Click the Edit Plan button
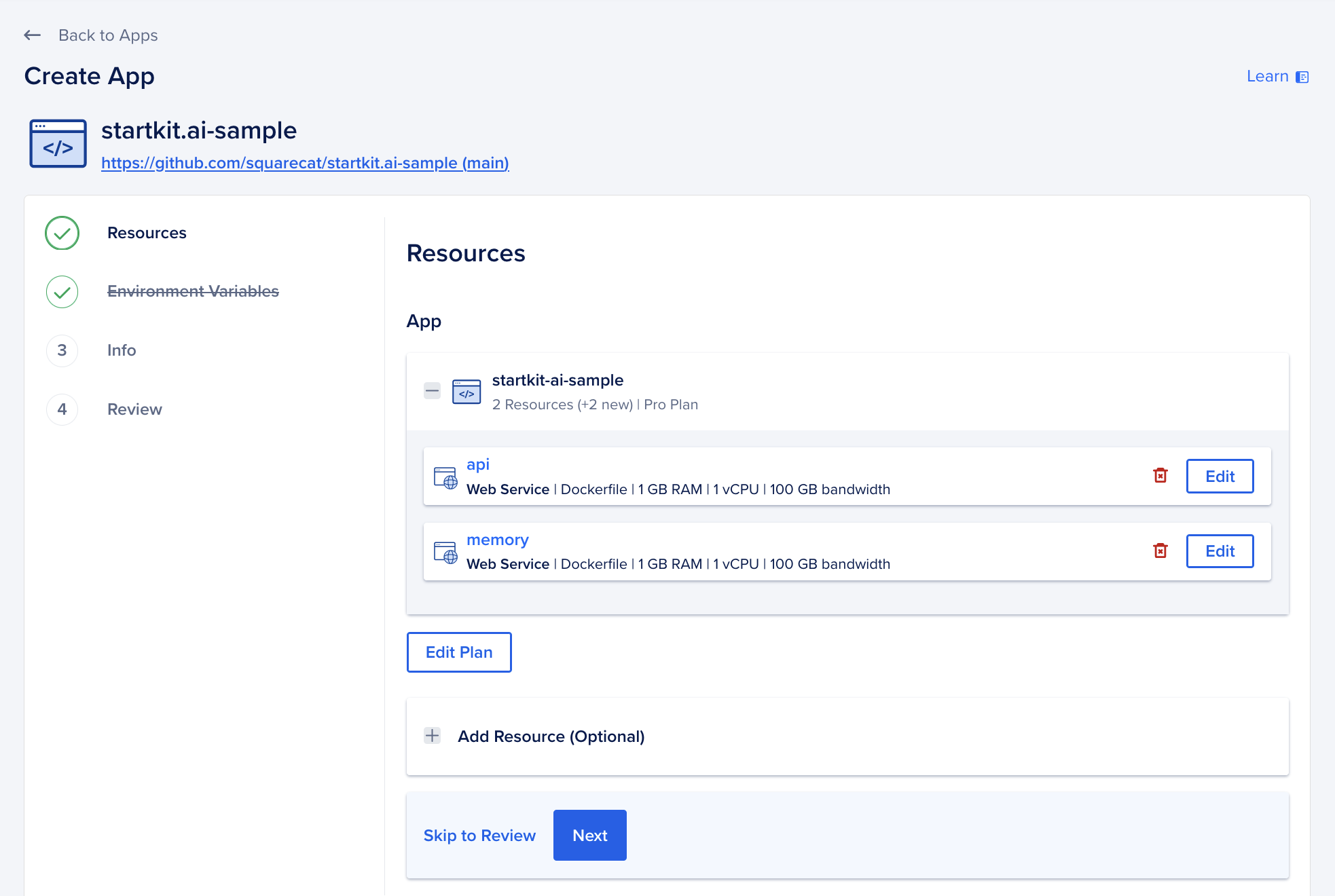This screenshot has height=896, width=1335. tap(459, 652)
